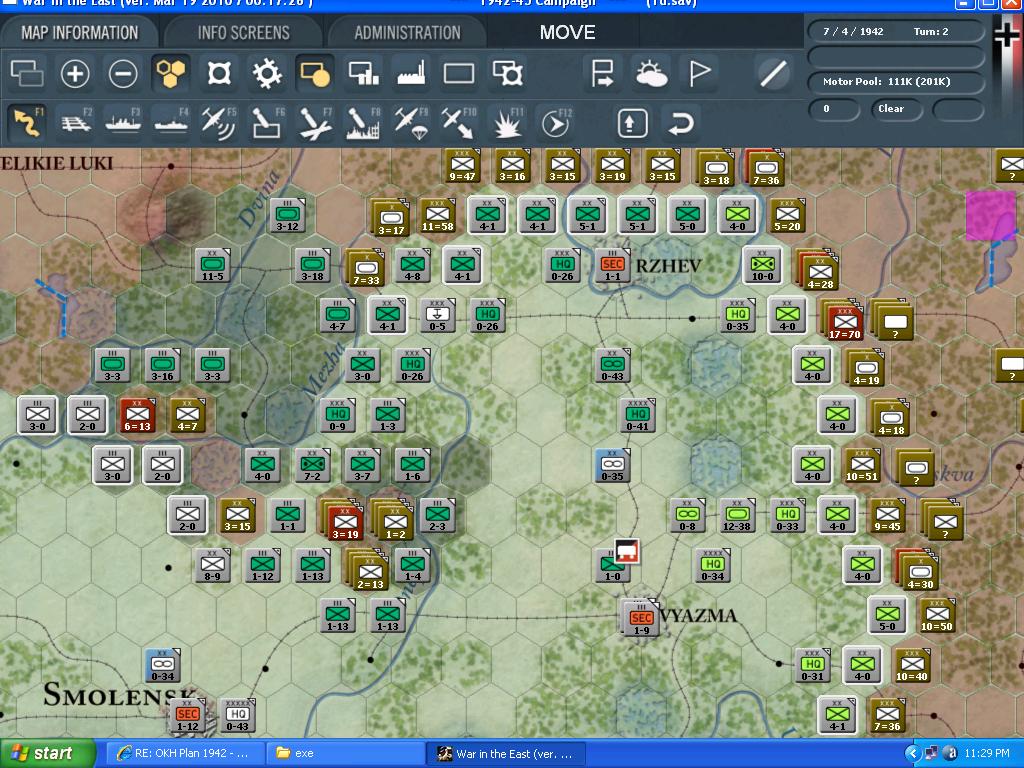Click the pink highlighted hex on map
Screen dimensions: 1024x768
[x=991, y=215]
